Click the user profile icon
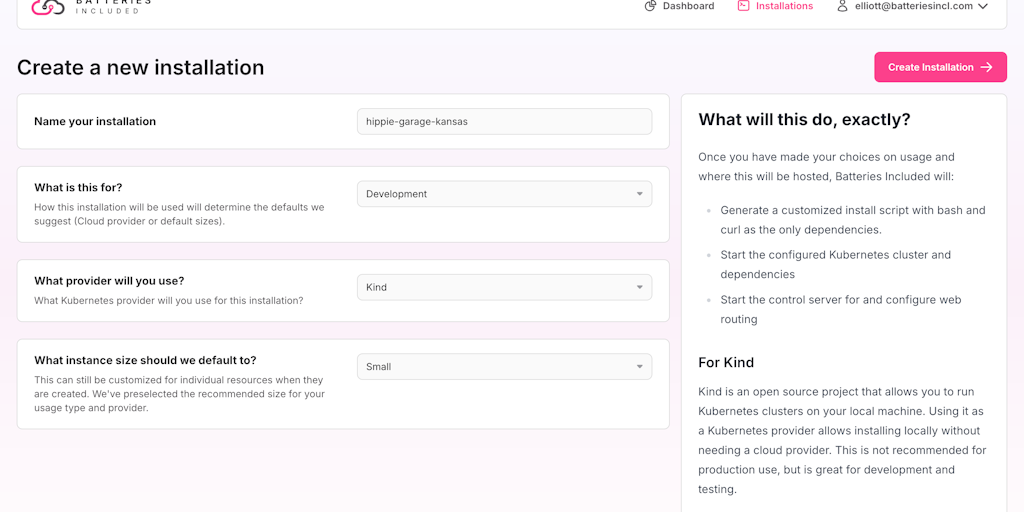Screen dimensions: 1024x512 [x=842, y=6]
